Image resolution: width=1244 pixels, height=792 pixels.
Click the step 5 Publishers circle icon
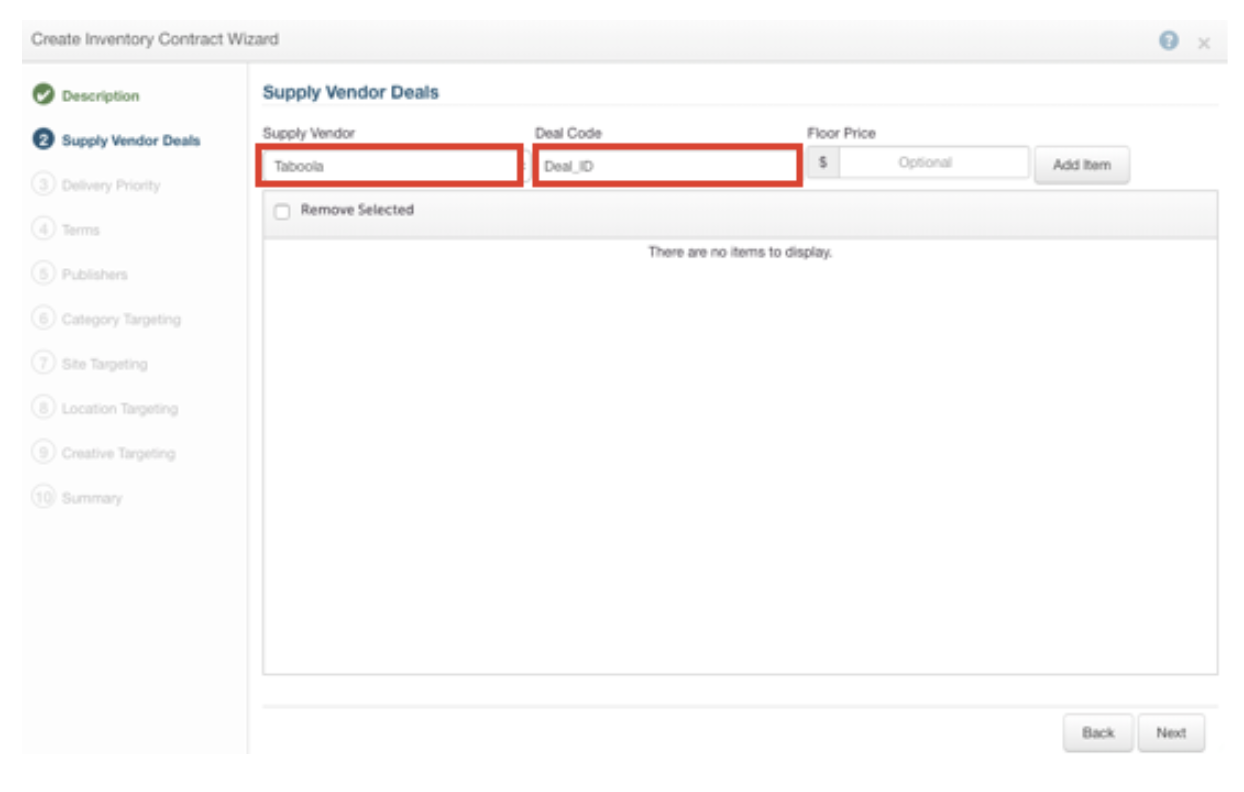[42, 274]
